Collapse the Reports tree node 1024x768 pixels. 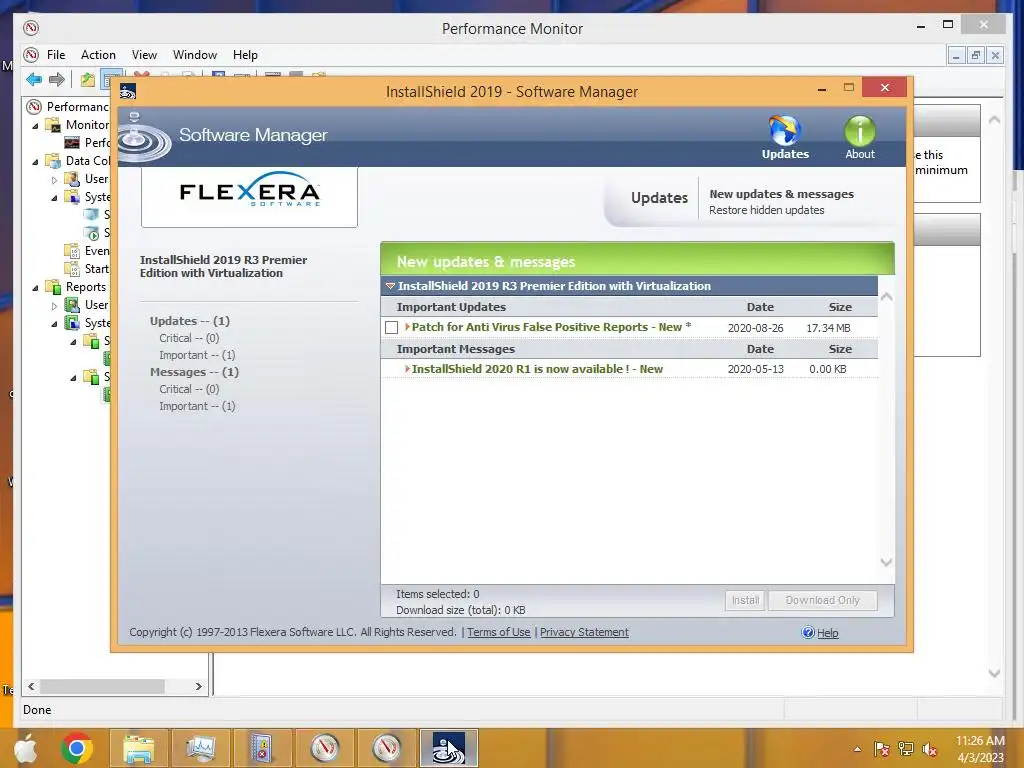pos(35,287)
